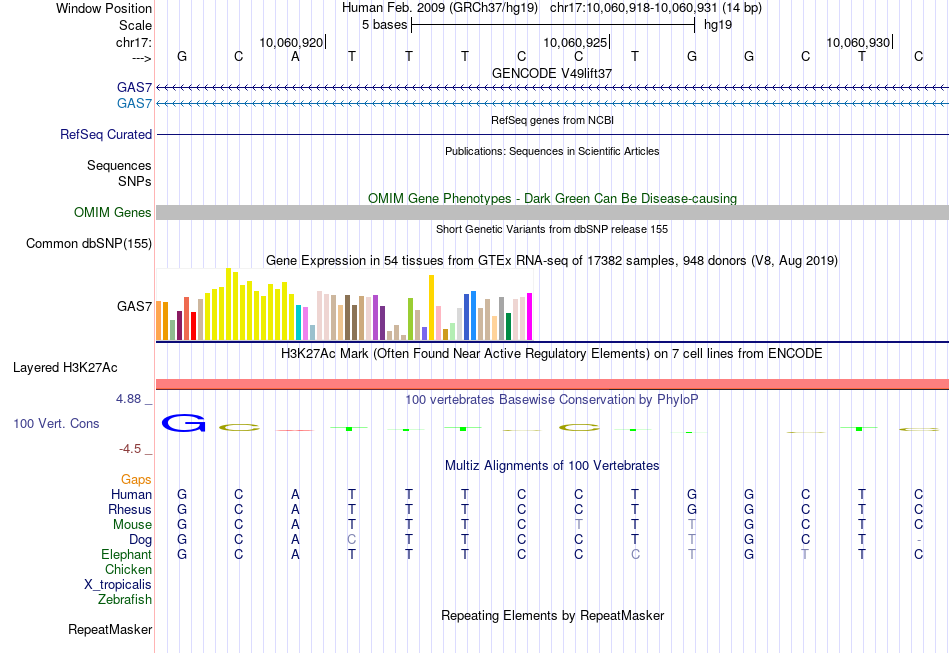The image size is (950, 653).
Task: Click the RepeatMasker track label
Action: click(110, 630)
